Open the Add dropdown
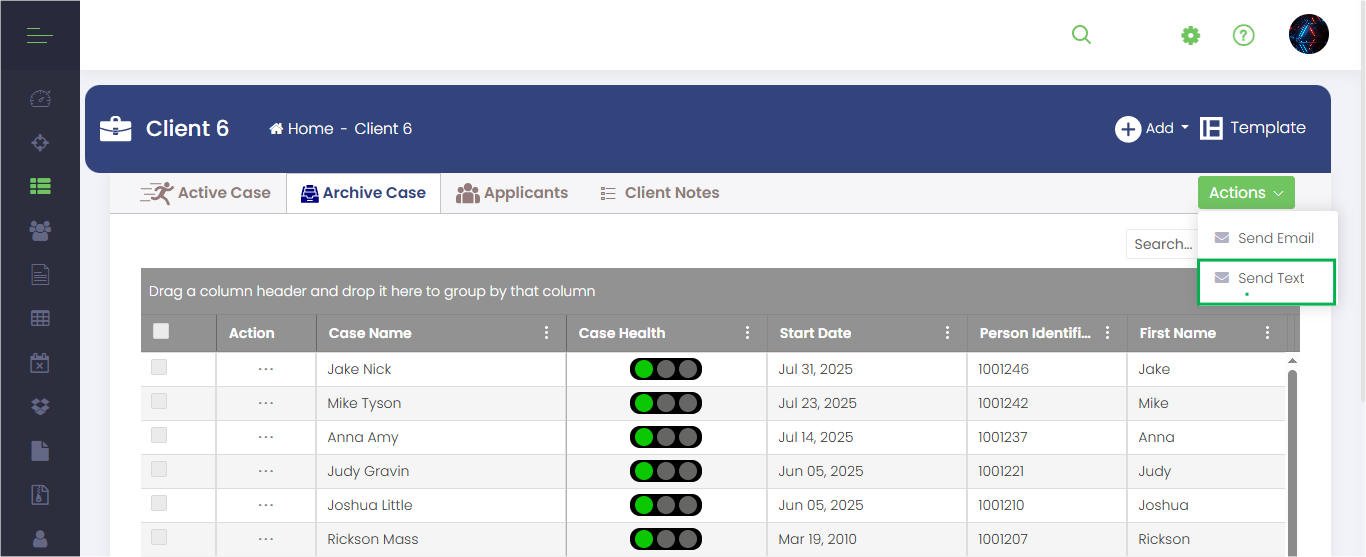Viewport: 1366px width, 557px height. tap(1152, 128)
